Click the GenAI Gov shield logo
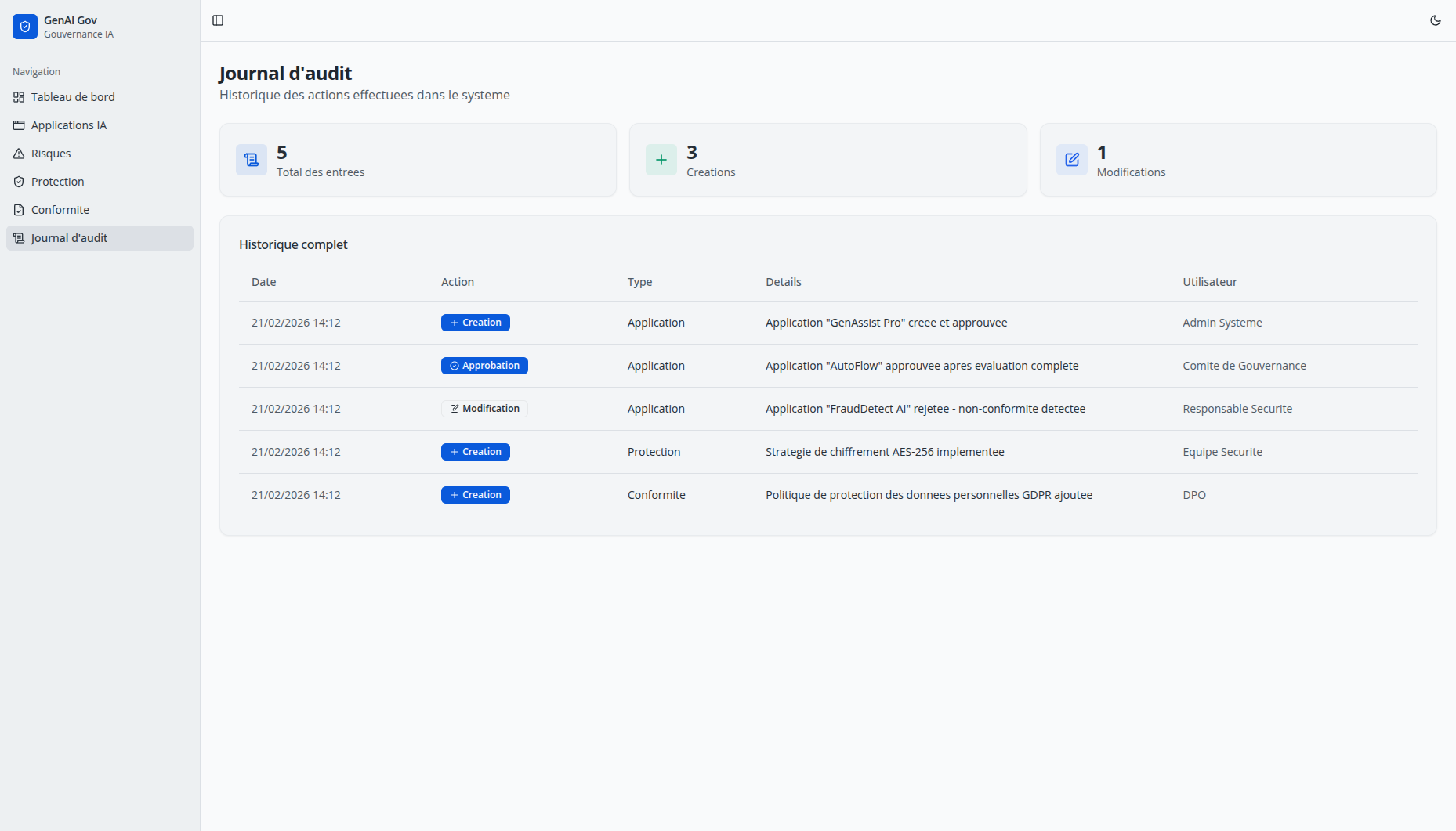Image resolution: width=1456 pixels, height=831 pixels. click(24, 27)
